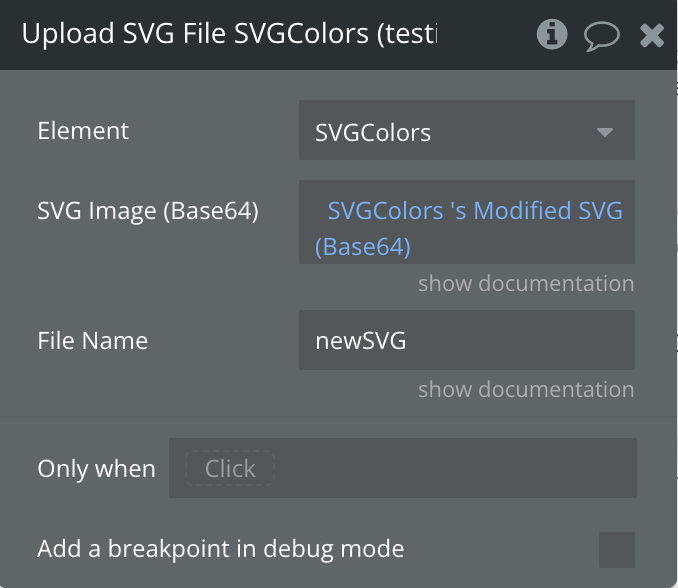Click the SVGColors value in Element field
Viewport: 678px width, 588px height.
click(373, 132)
